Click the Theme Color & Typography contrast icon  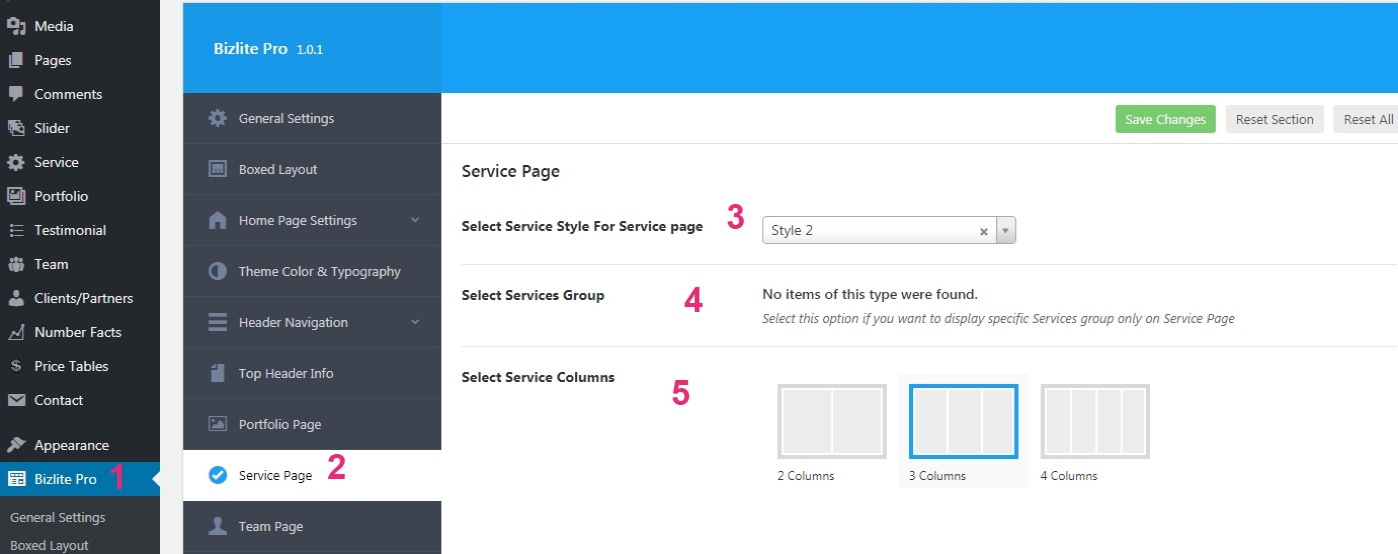[x=217, y=271]
